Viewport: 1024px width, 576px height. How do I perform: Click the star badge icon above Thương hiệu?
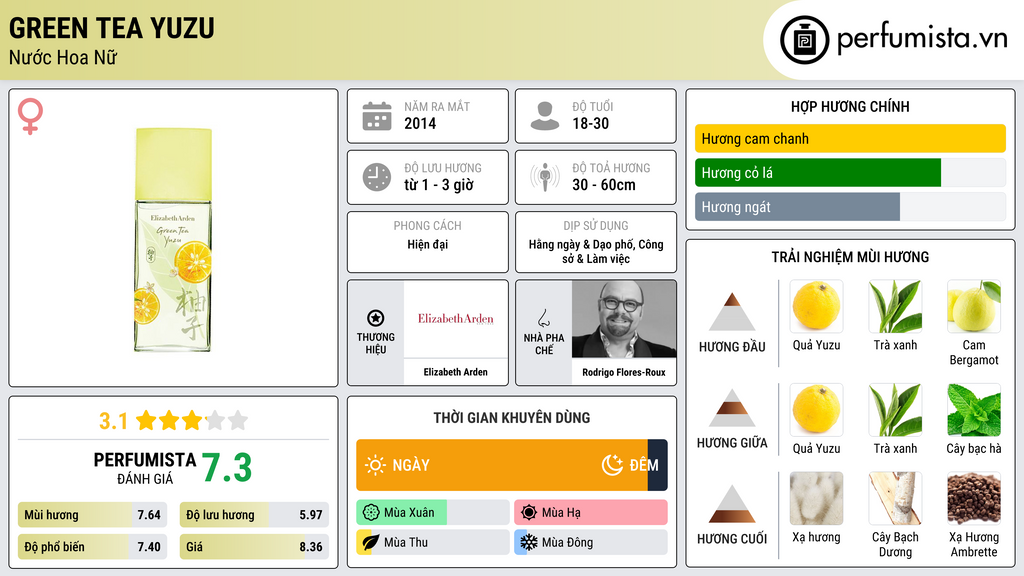tap(376, 318)
